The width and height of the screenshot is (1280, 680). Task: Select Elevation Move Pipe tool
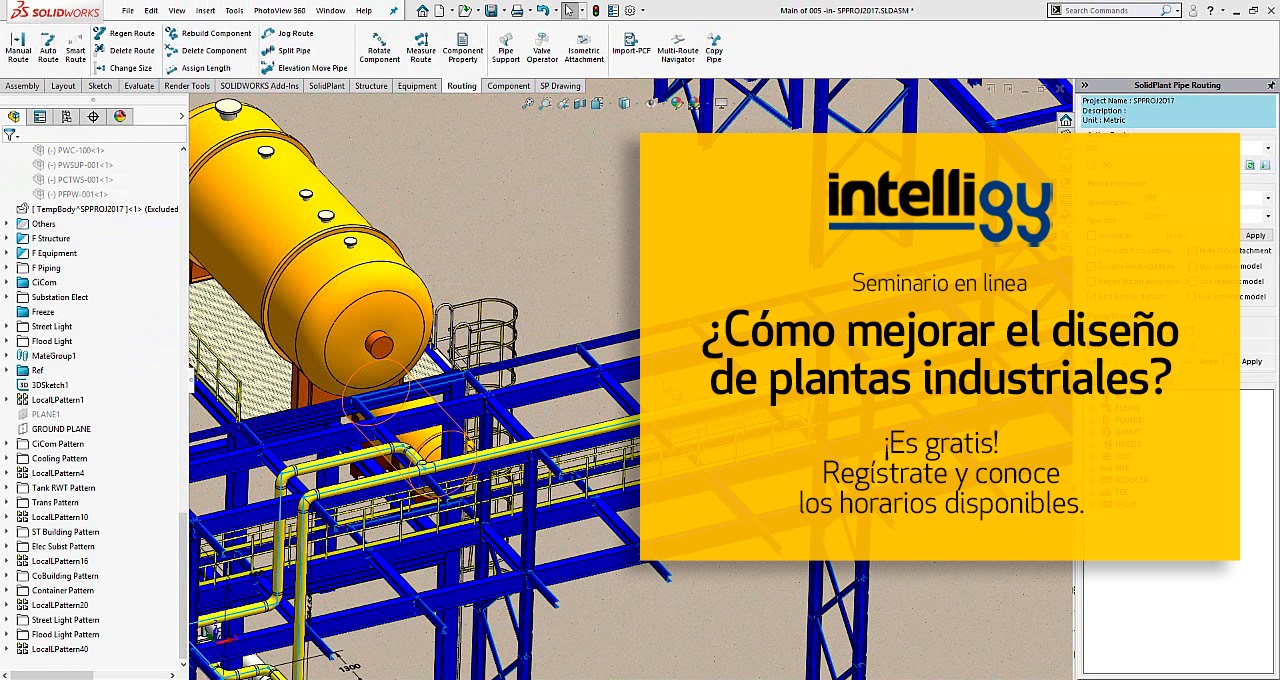pos(305,68)
